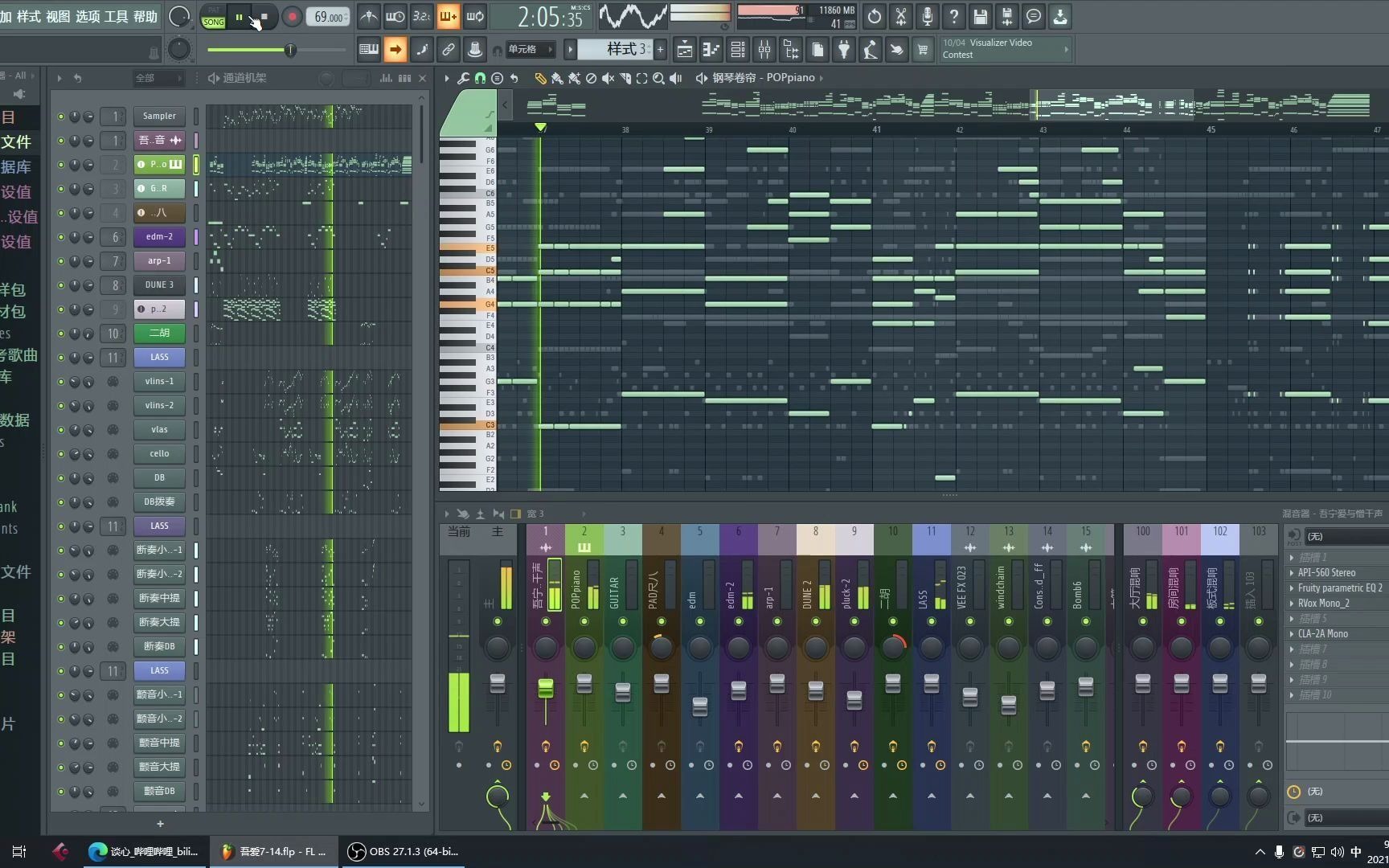Expand the CLA-2A Mono effect slot

[x=1292, y=634]
